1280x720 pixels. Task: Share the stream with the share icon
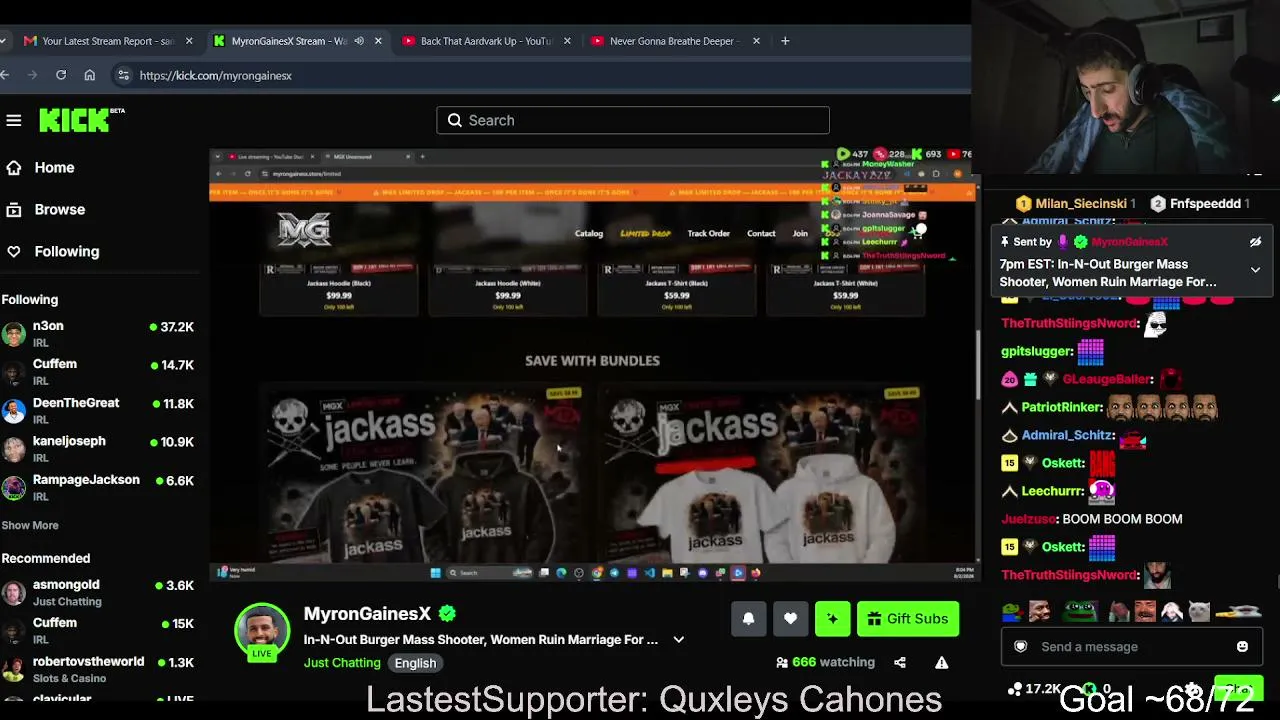[x=900, y=662]
